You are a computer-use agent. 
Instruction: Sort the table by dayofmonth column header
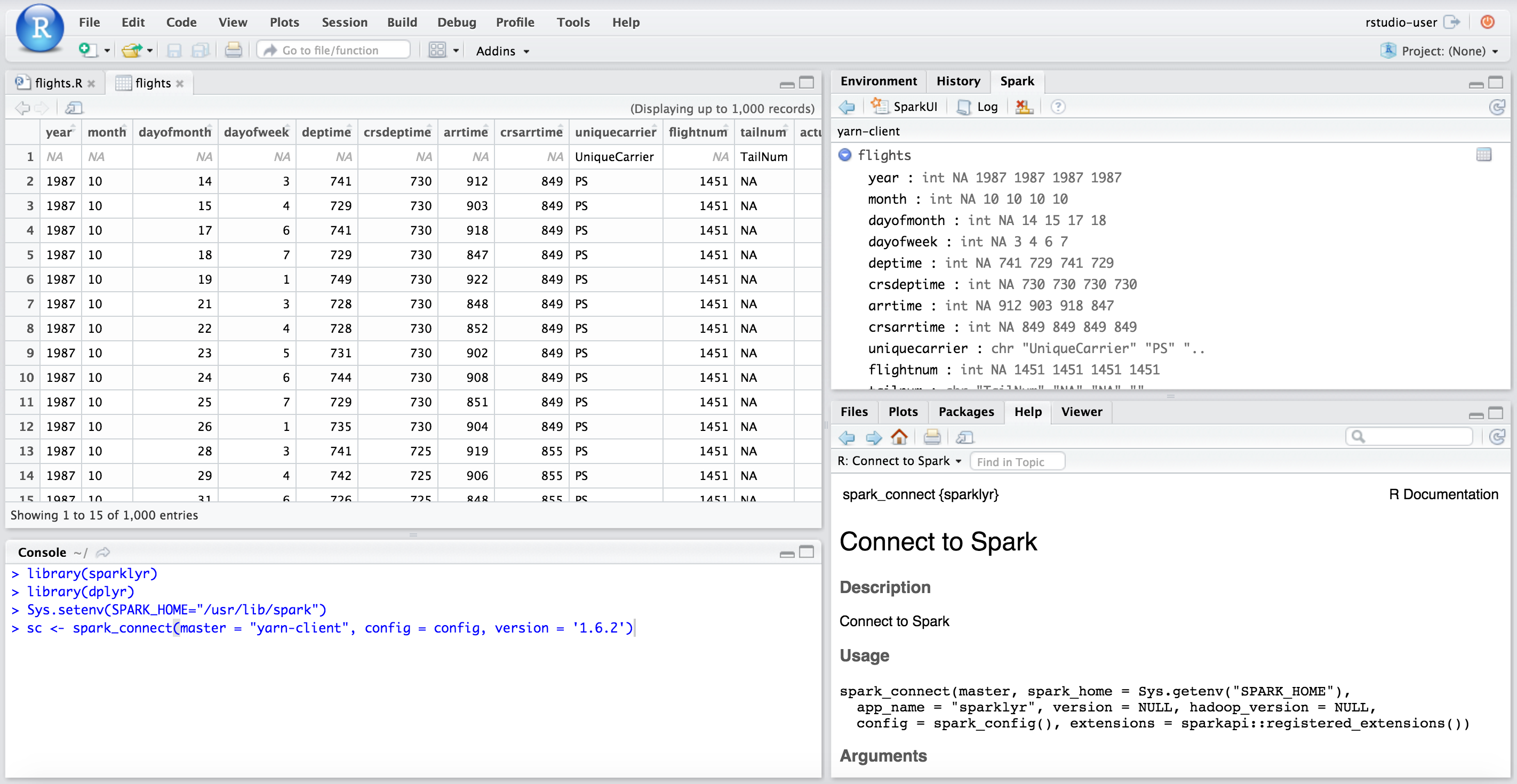tap(174, 132)
